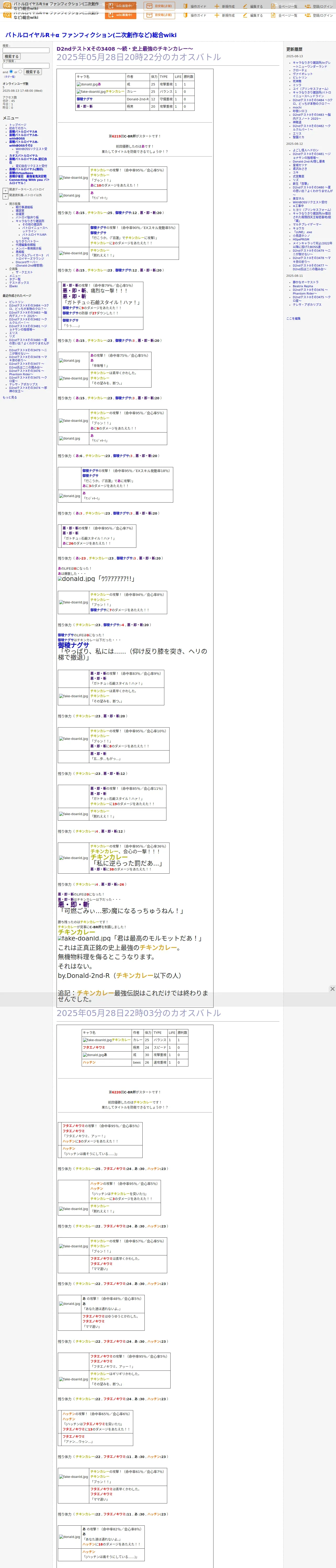The height and width of the screenshot is (1568, 336).
Task: Open 変幻自在リクエスト受付 sub-menu link
Action: (x=31, y=166)
